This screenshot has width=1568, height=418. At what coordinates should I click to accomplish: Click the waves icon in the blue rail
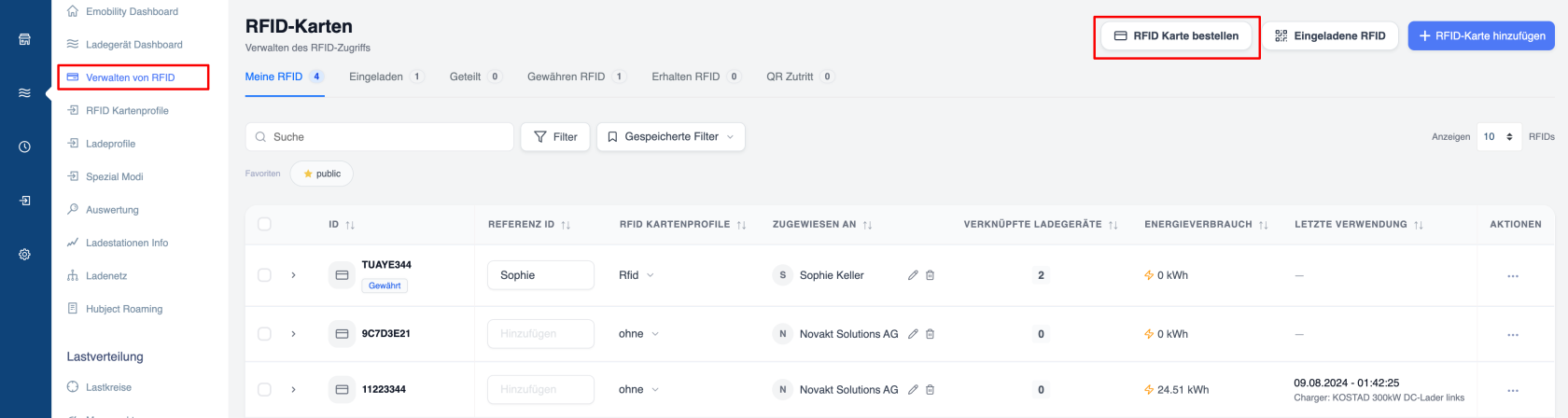click(x=24, y=92)
